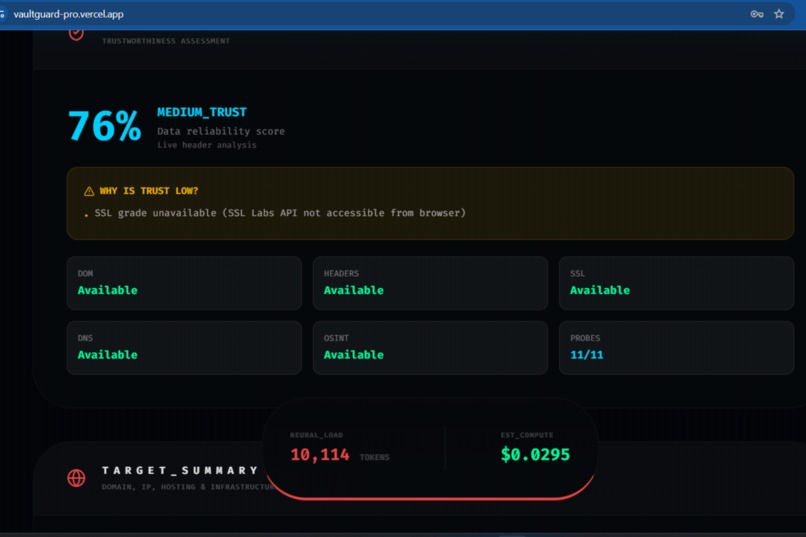
Task: Open the HEADERS Available card
Action: point(430,283)
